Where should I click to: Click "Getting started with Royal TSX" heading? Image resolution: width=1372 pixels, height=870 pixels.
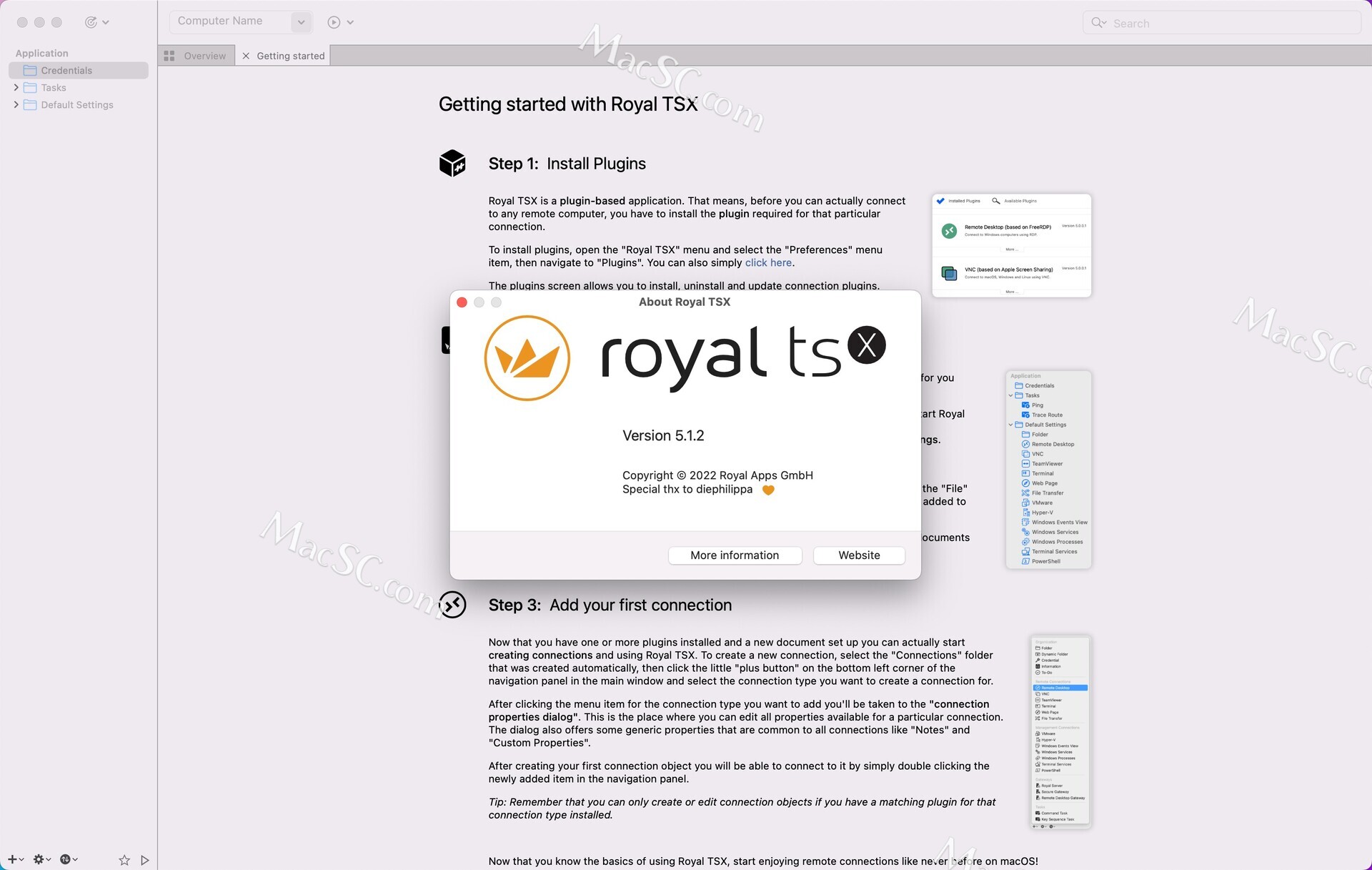point(568,104)
